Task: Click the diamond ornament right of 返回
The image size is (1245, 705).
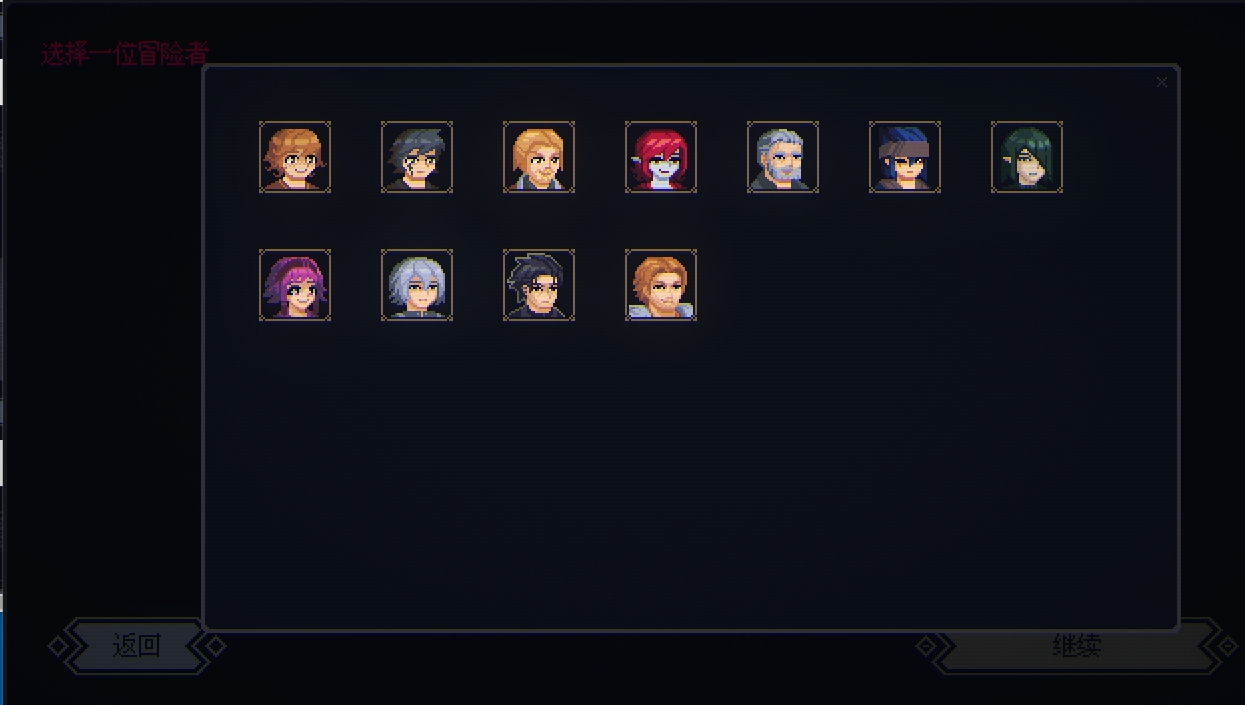Action: [216, 646]
